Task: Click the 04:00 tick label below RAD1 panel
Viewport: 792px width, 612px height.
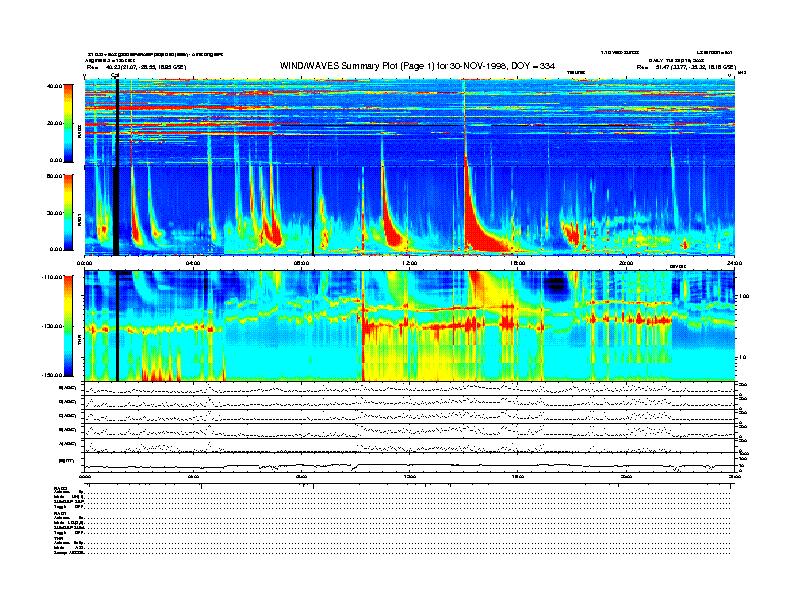Action: click(x=193, y=263)
